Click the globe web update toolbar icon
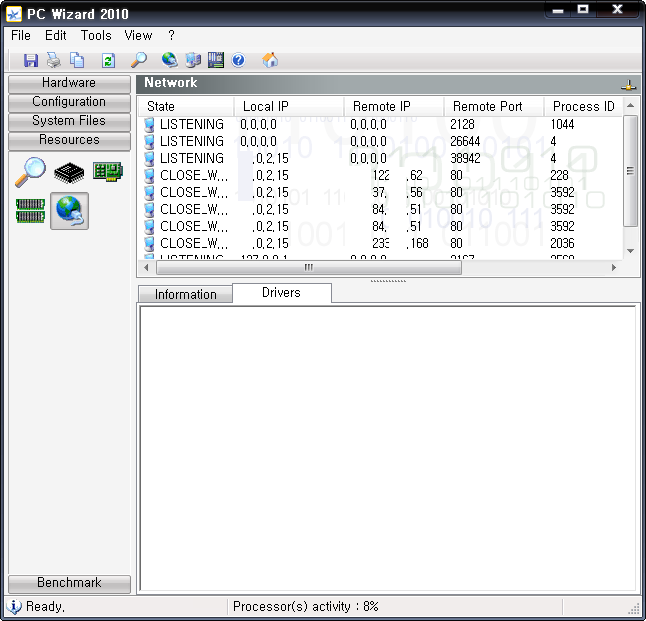 (170, 60)
